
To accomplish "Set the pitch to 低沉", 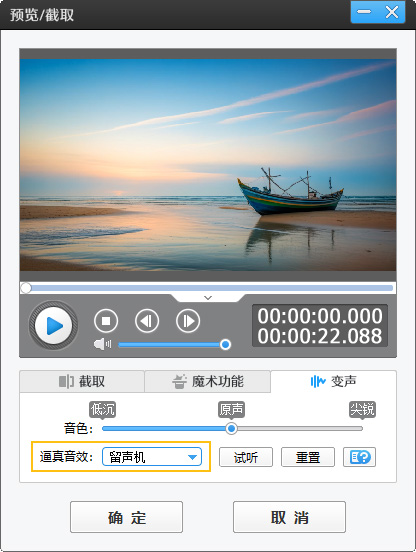I will tap(102, 410).
